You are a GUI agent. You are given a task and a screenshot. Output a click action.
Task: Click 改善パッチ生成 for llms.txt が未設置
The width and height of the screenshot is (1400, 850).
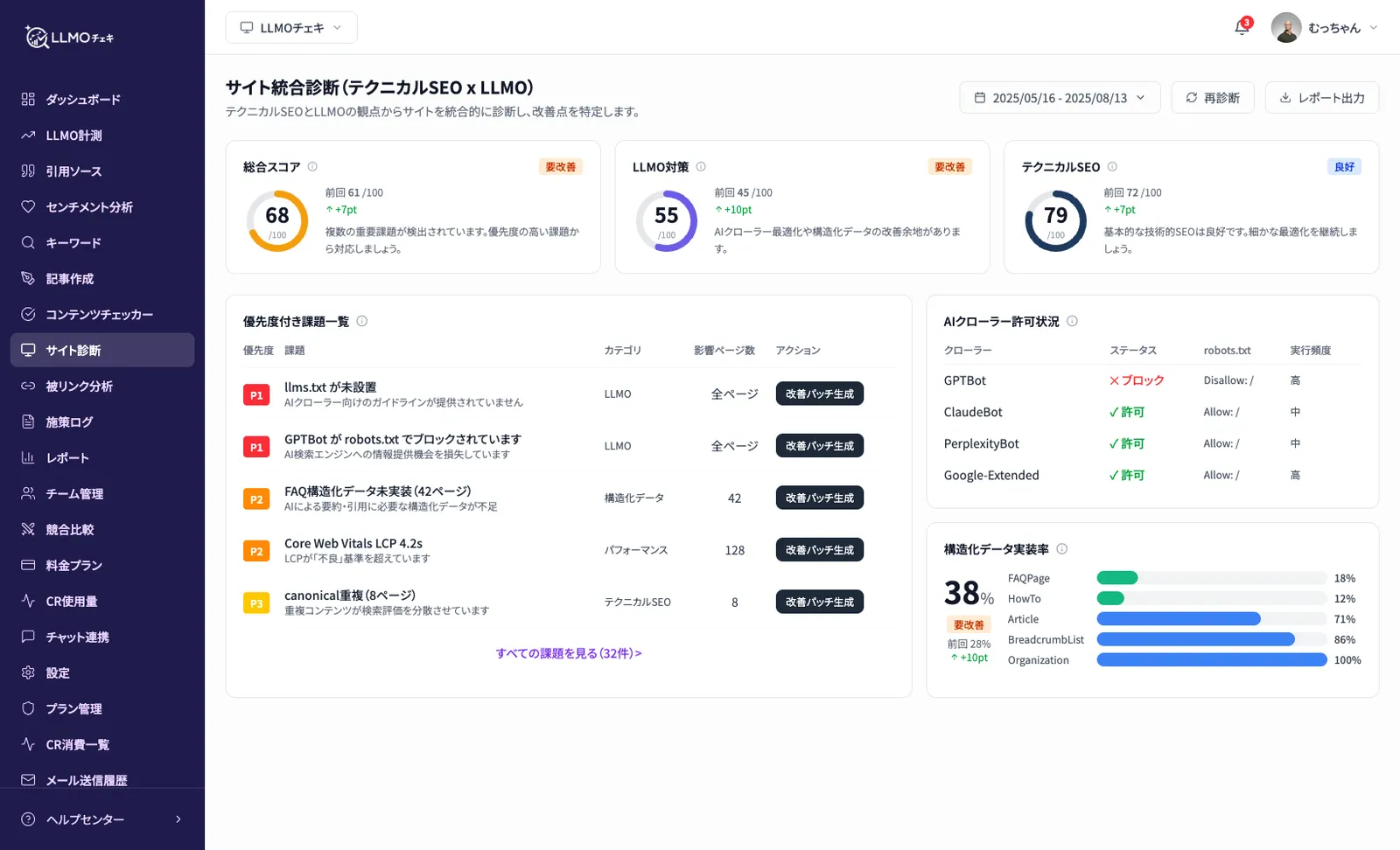tap(820, 394)
